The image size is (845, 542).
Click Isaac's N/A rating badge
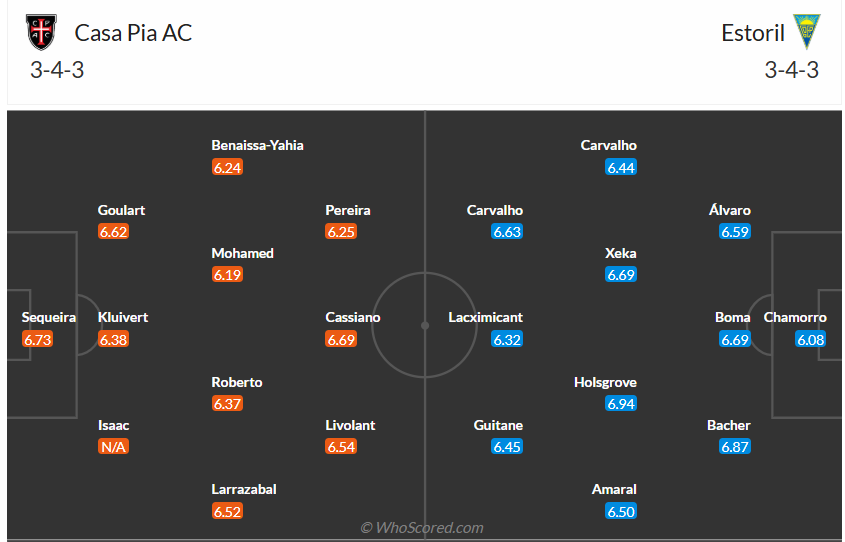[x=113, y=447]
